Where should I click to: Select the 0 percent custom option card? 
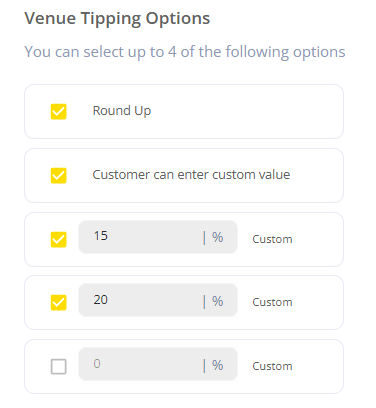click(x=184, y=366)
